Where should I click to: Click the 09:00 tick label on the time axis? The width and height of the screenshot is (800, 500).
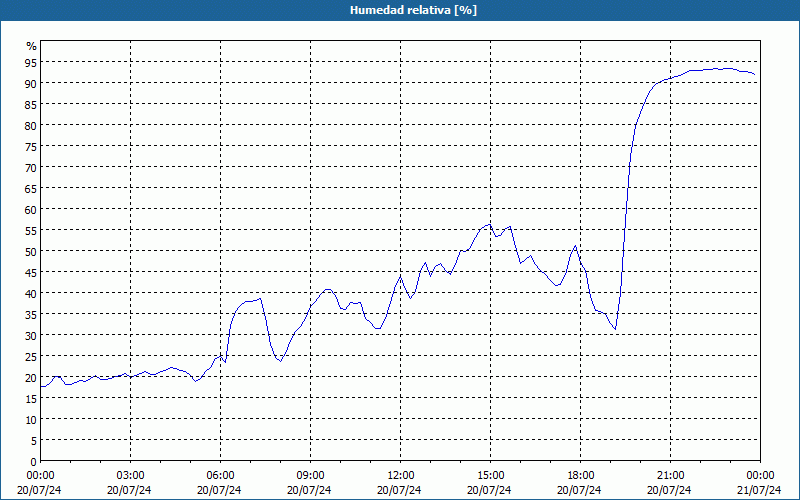310,476
